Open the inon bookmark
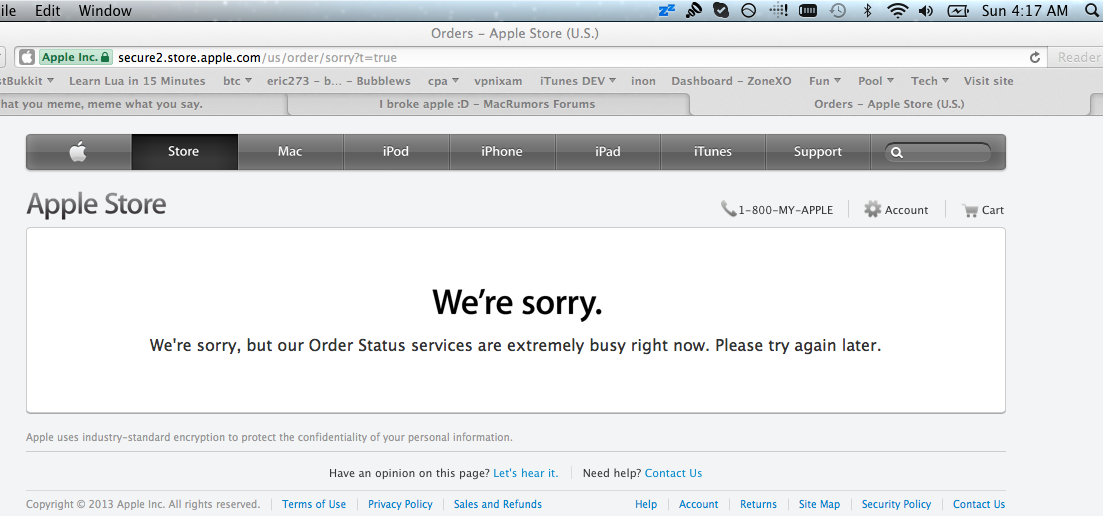1103x516 pixels. point(643,81)
